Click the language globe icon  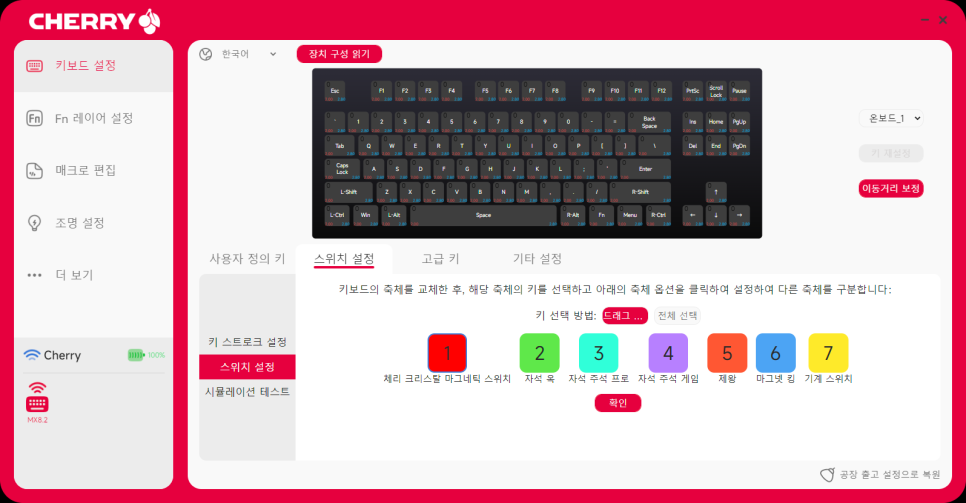pyautogui.click(x=206, y=54)
